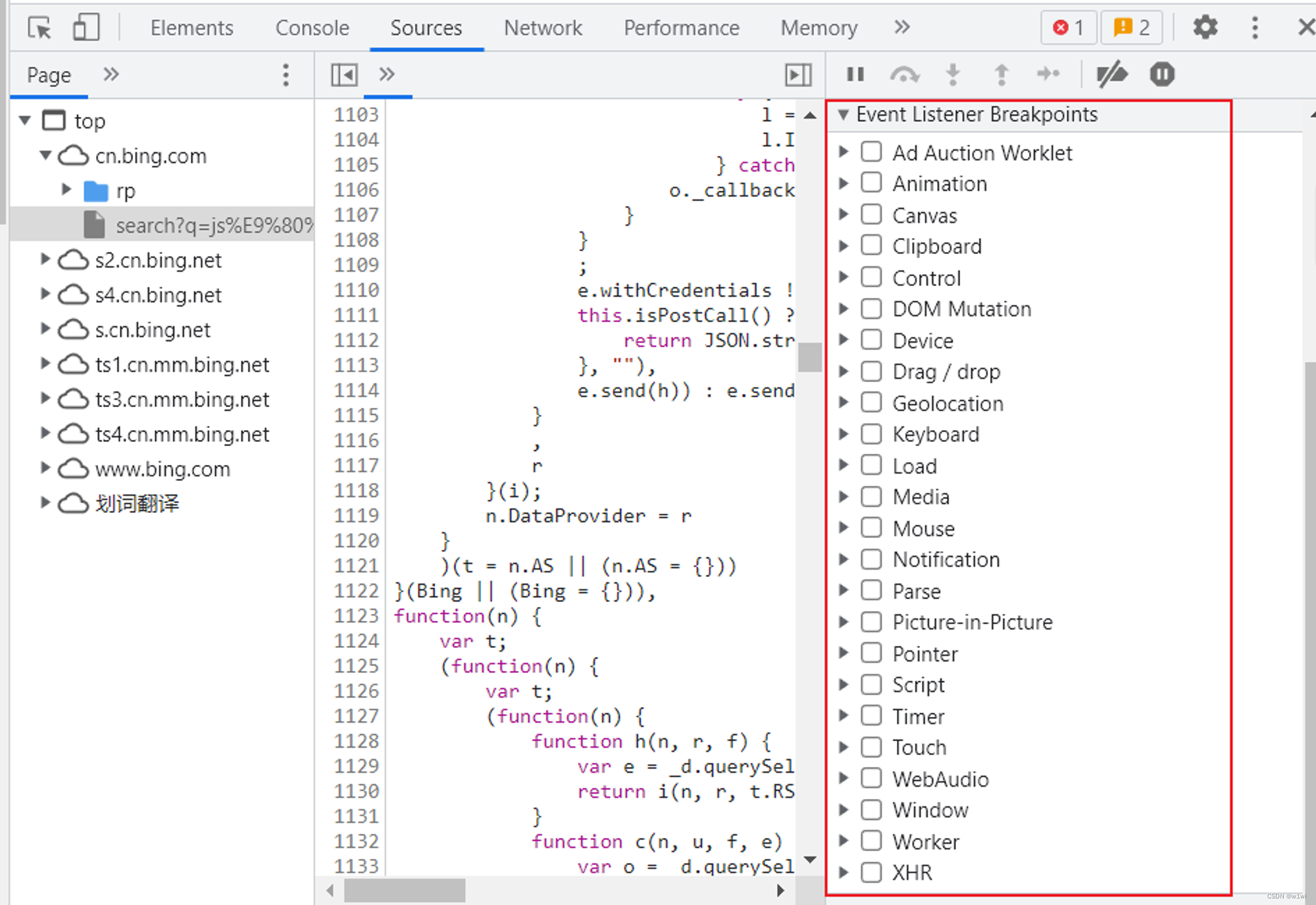
Task: Select the Page navigator tab
Action: pos(49,75)
